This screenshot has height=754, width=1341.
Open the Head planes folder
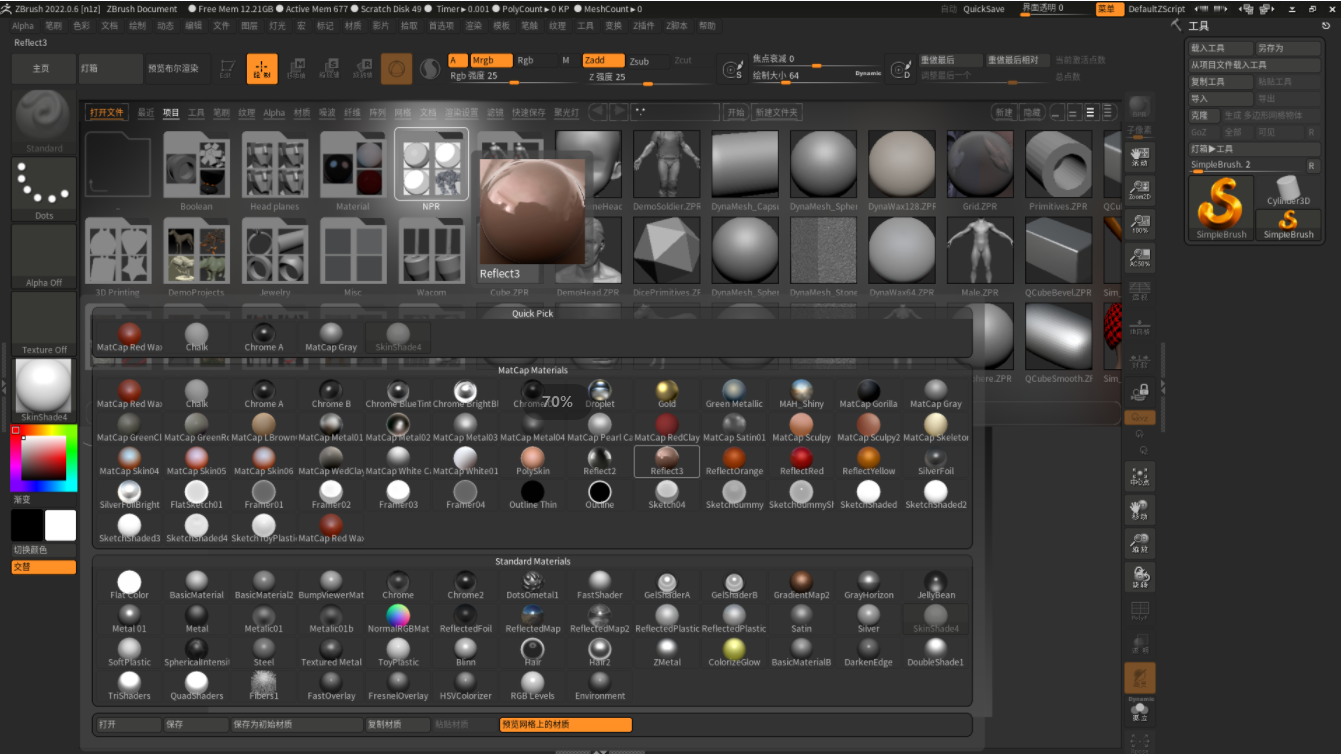[274, 170]
